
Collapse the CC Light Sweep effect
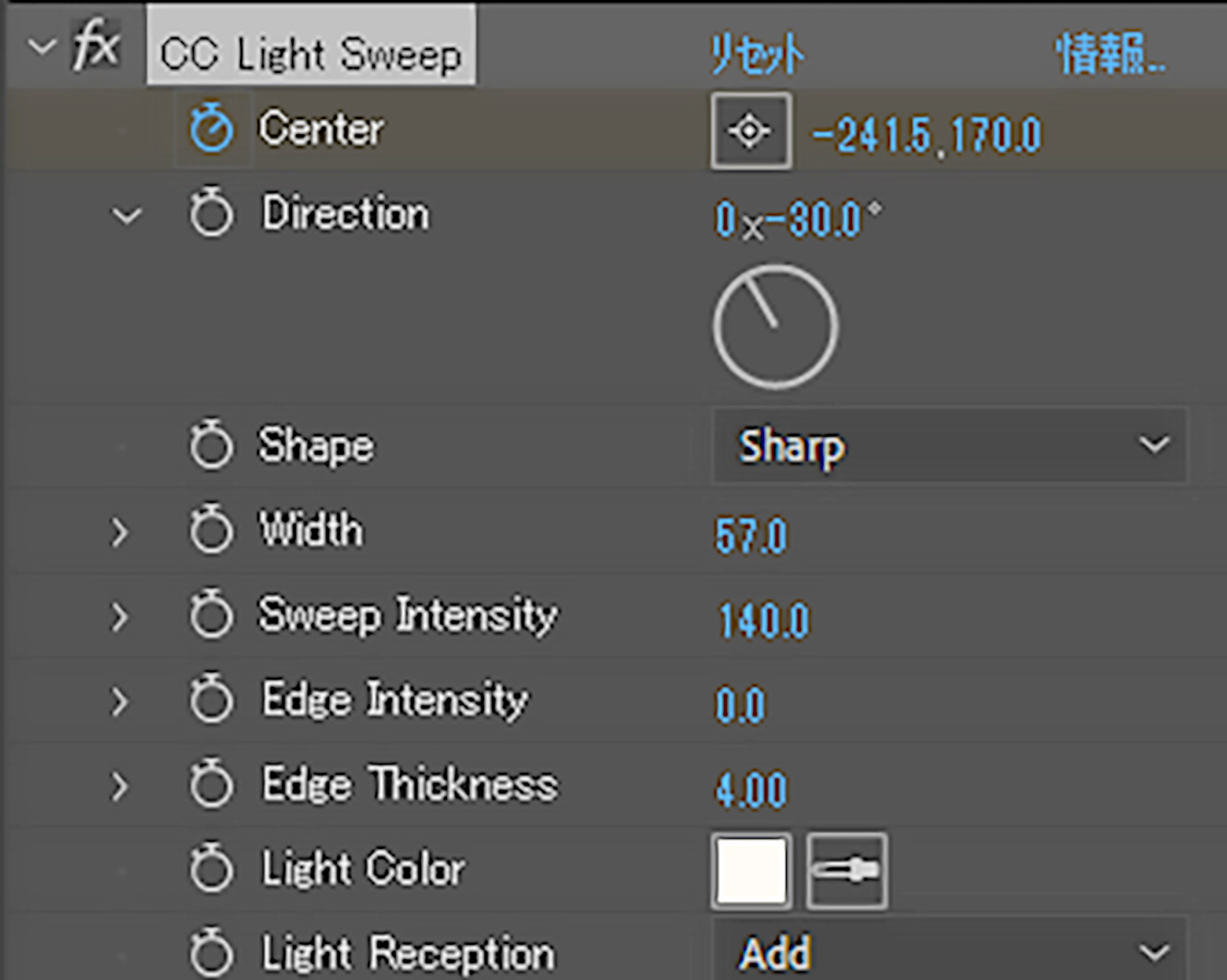(x=41, y=48)
